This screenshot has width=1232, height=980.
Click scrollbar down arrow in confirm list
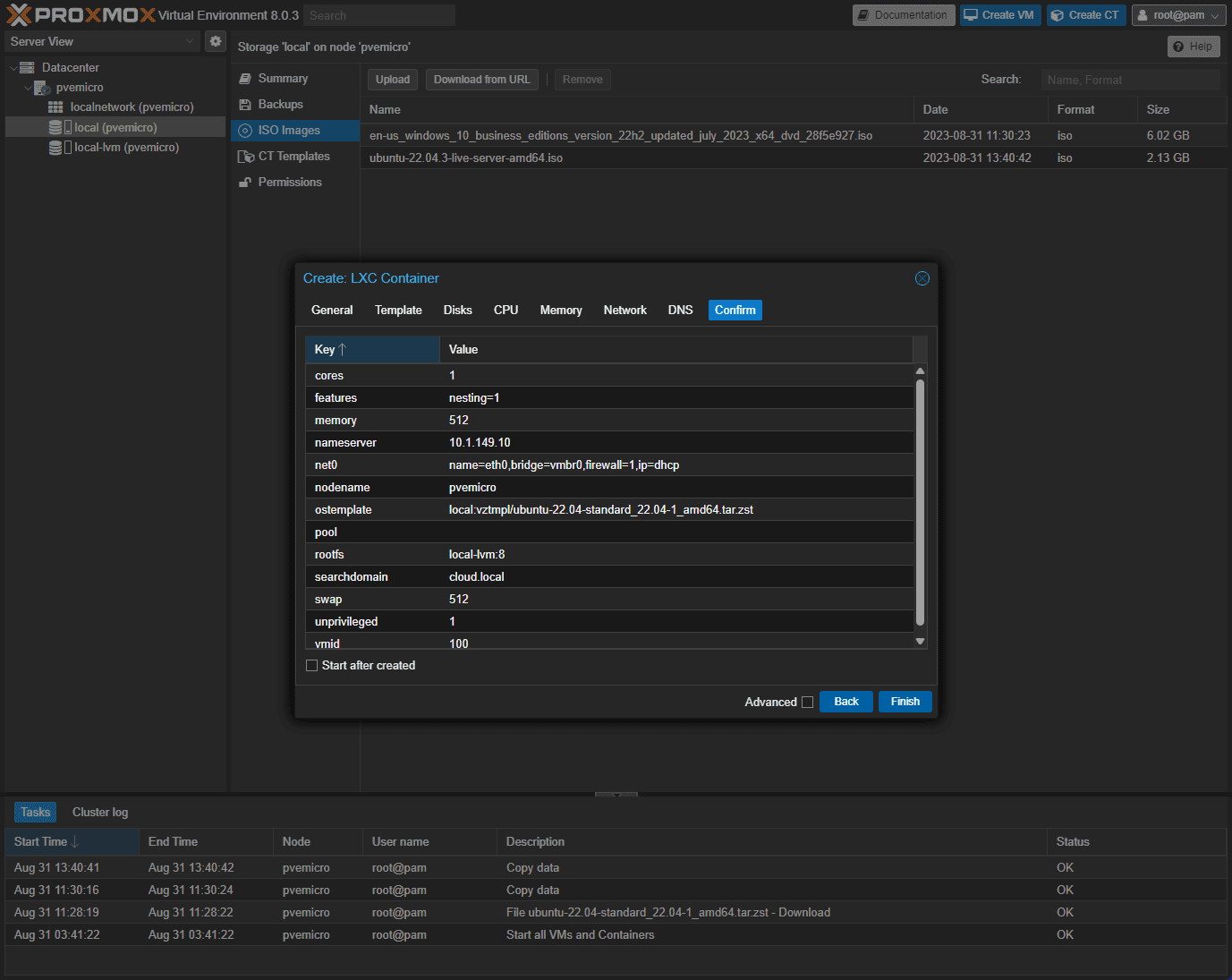920,641
